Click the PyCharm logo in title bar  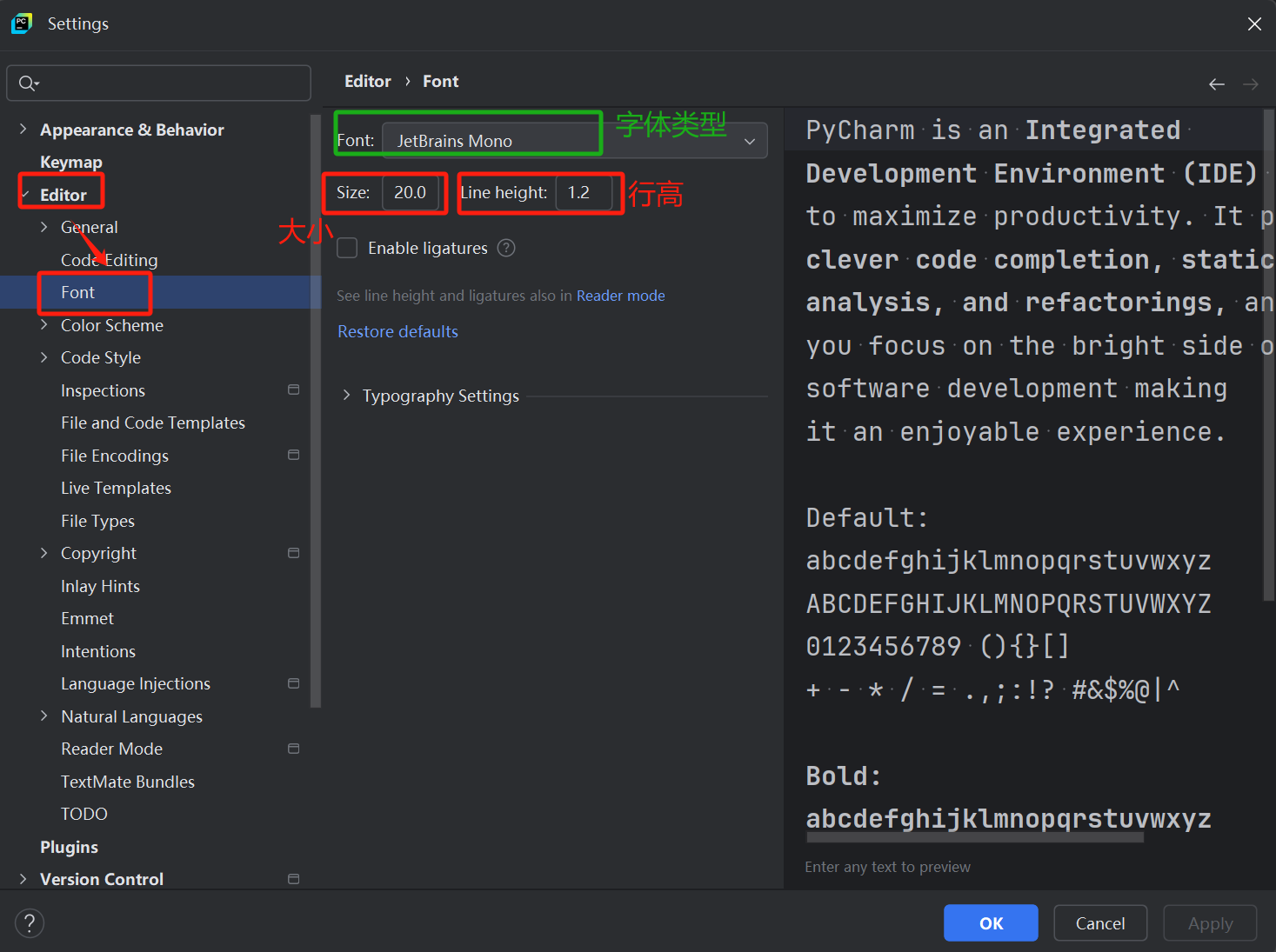pos(22,23)
